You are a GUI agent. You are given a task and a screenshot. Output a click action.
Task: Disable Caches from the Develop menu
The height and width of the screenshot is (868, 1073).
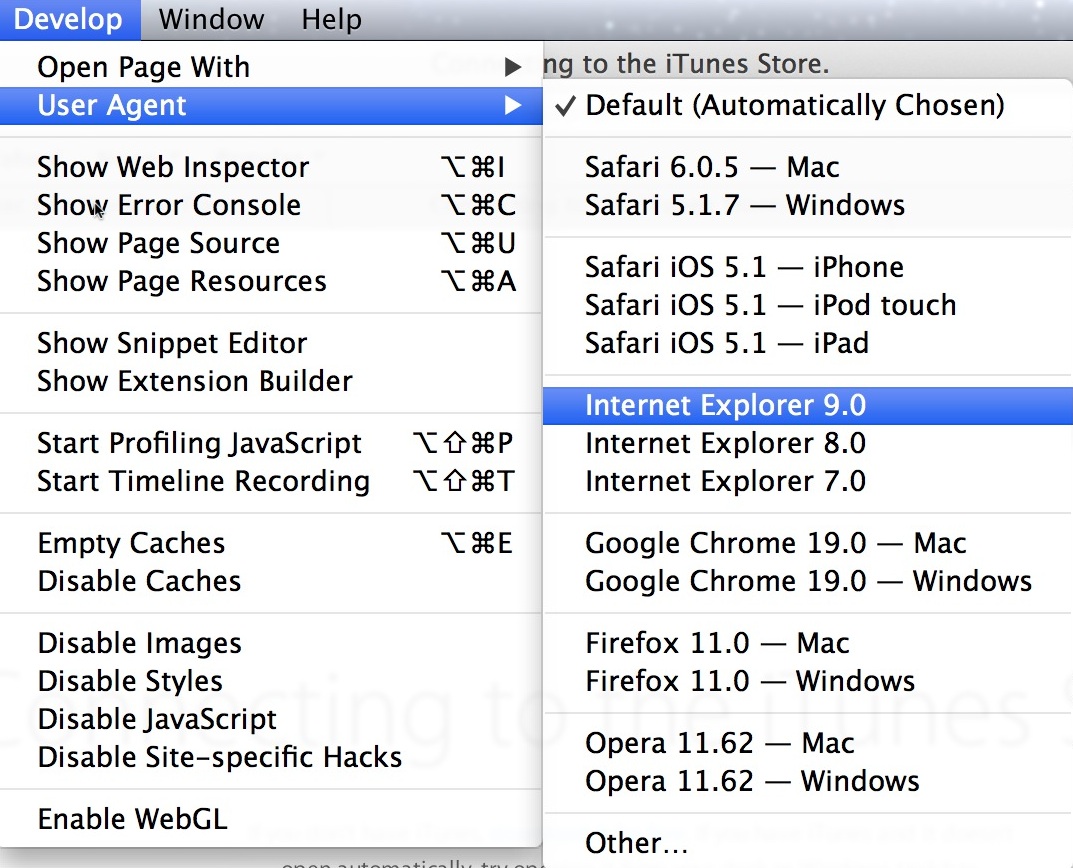tap(139, 581)
